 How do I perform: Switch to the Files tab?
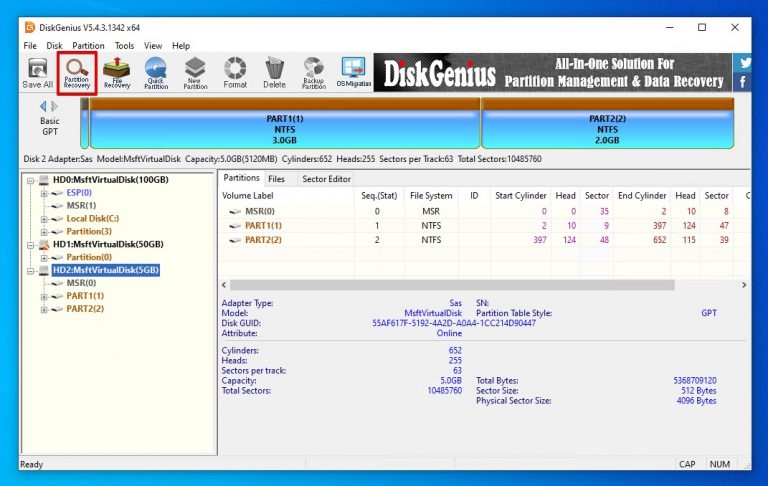tap(276, 179)
